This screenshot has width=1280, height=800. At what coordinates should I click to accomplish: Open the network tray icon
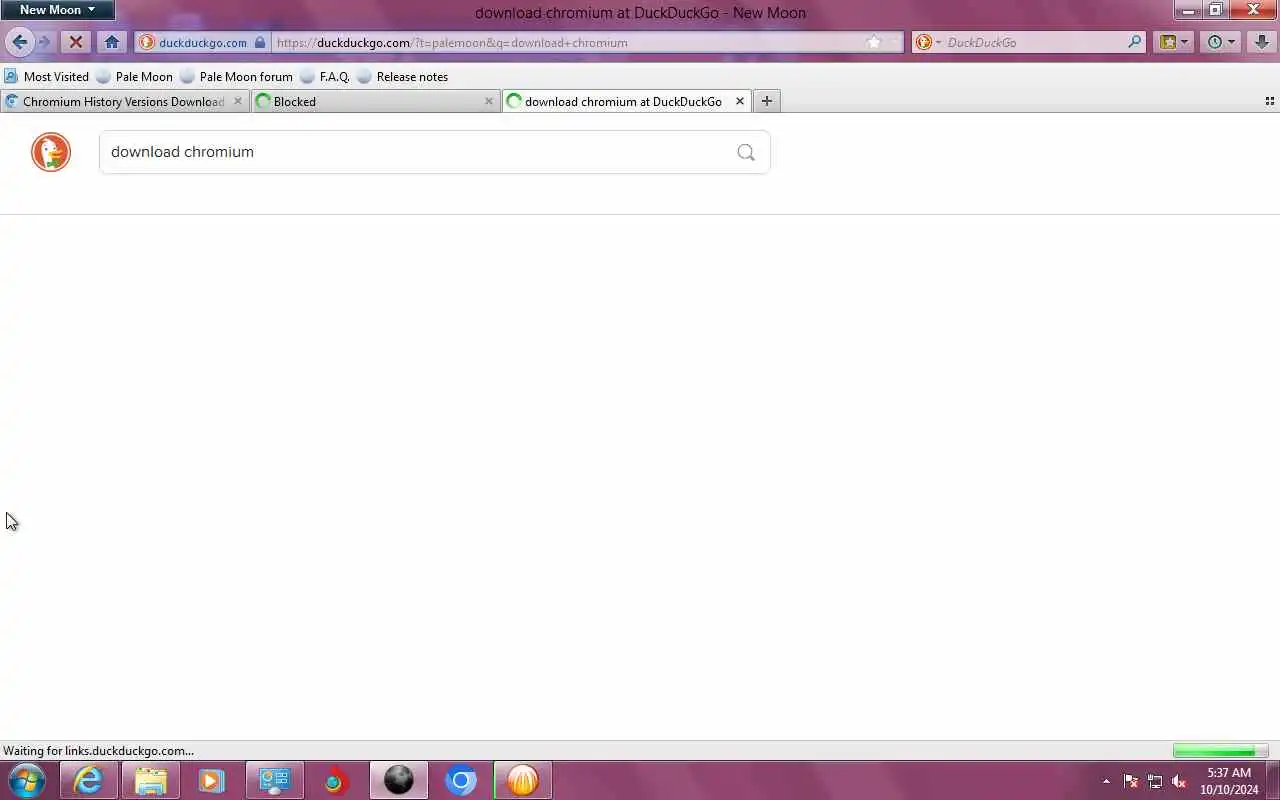pos(1155,781)
